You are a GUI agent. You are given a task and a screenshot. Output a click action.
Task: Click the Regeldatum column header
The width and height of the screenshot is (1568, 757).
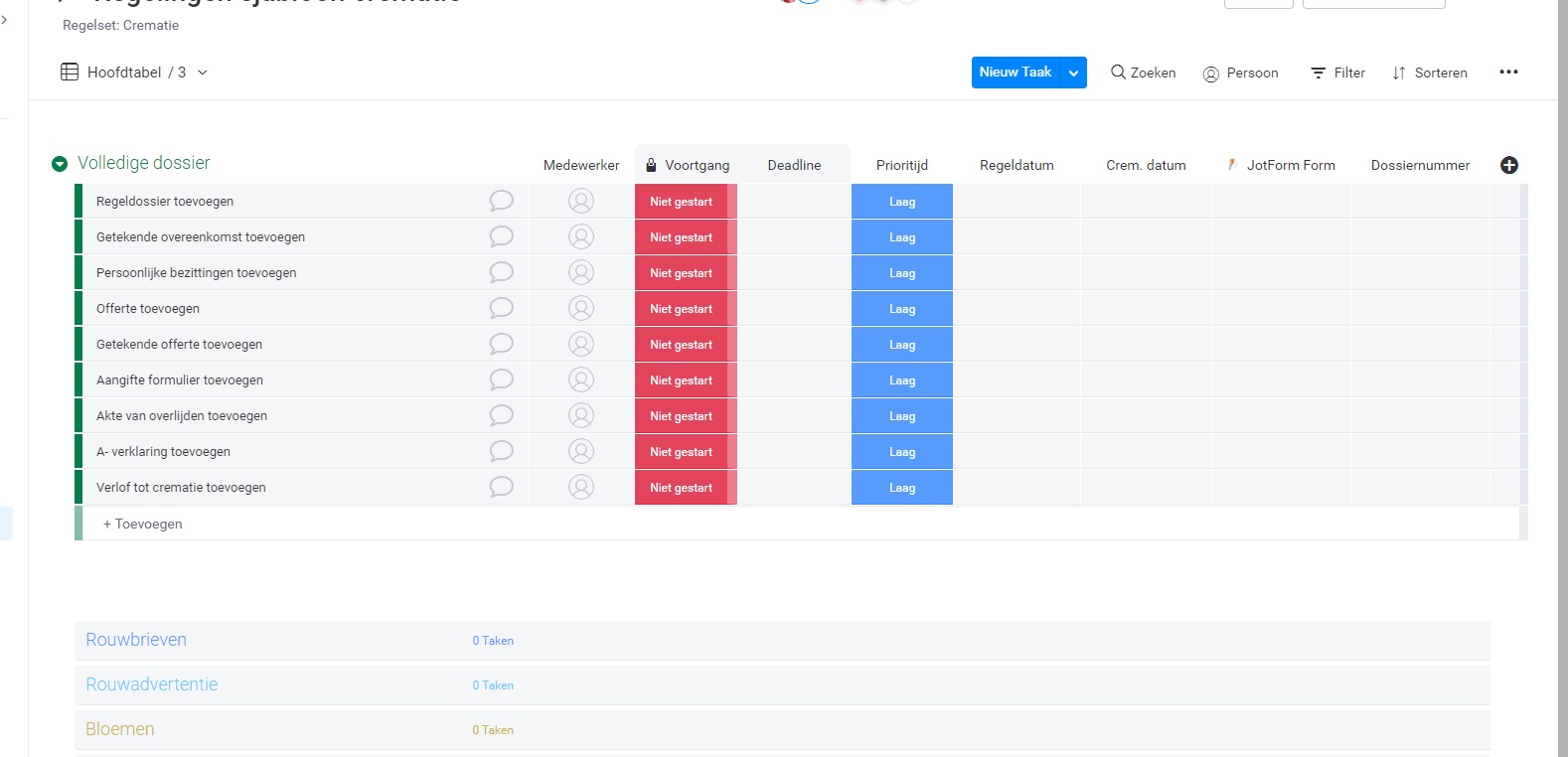1017,165
